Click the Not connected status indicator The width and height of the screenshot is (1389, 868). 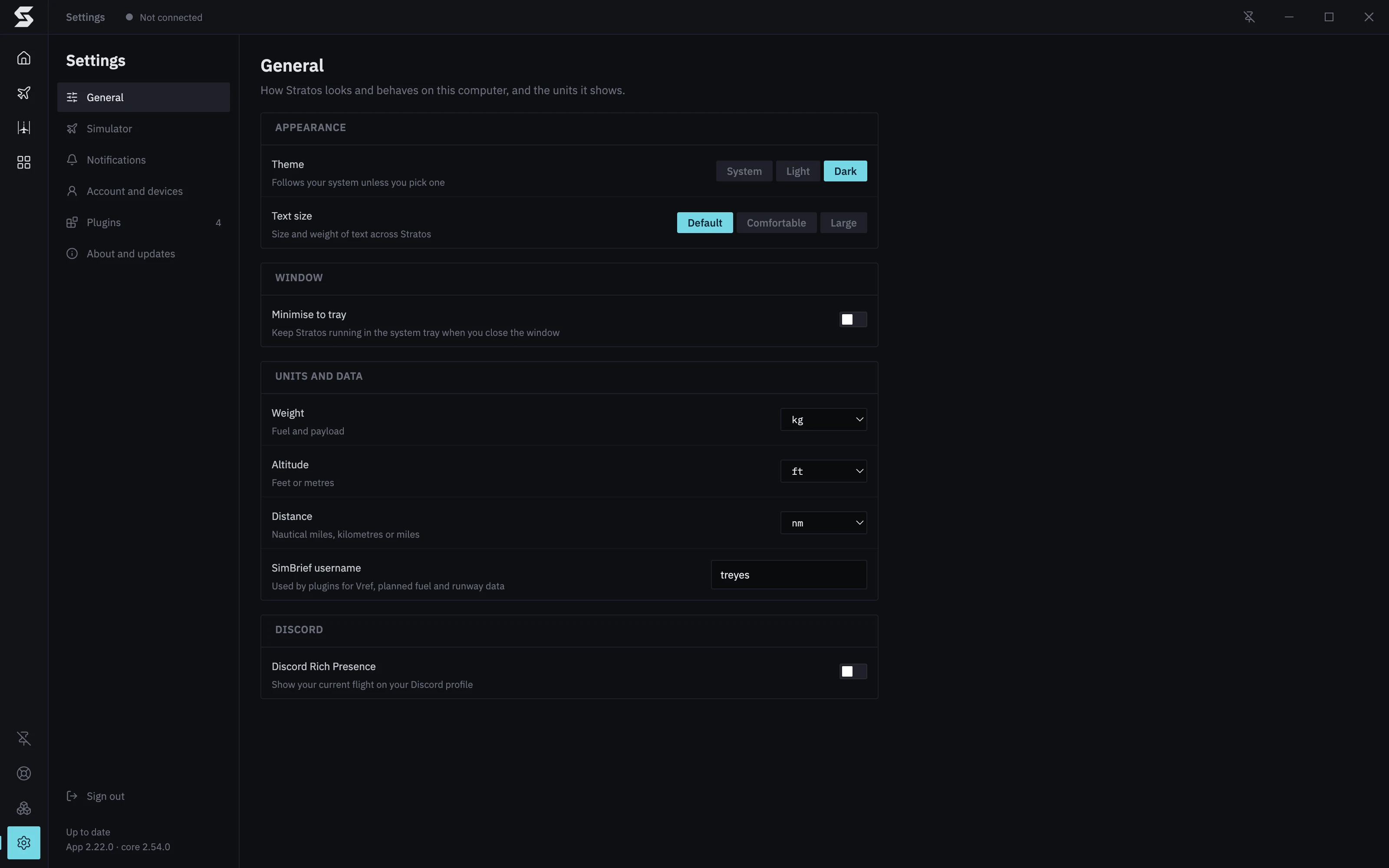coord(164,17)
